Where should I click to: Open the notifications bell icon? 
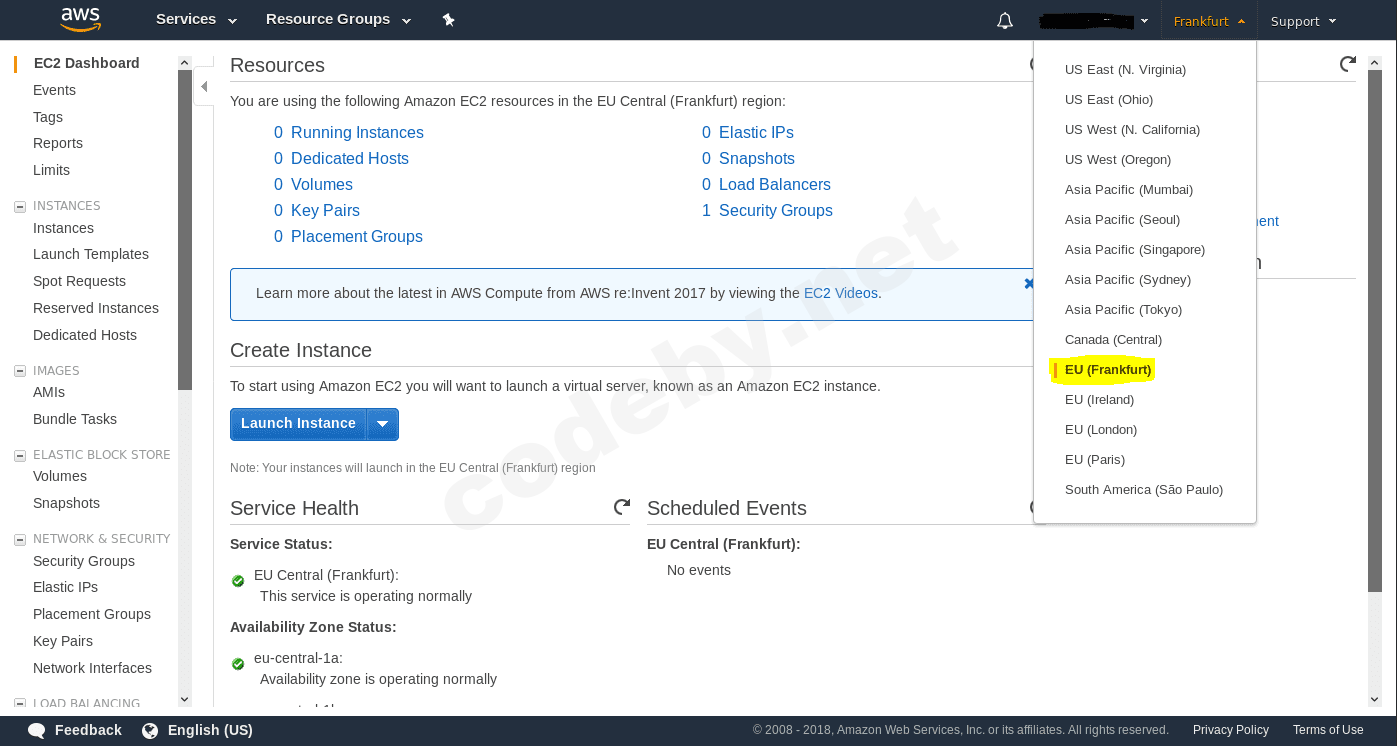click(1004, 19)
